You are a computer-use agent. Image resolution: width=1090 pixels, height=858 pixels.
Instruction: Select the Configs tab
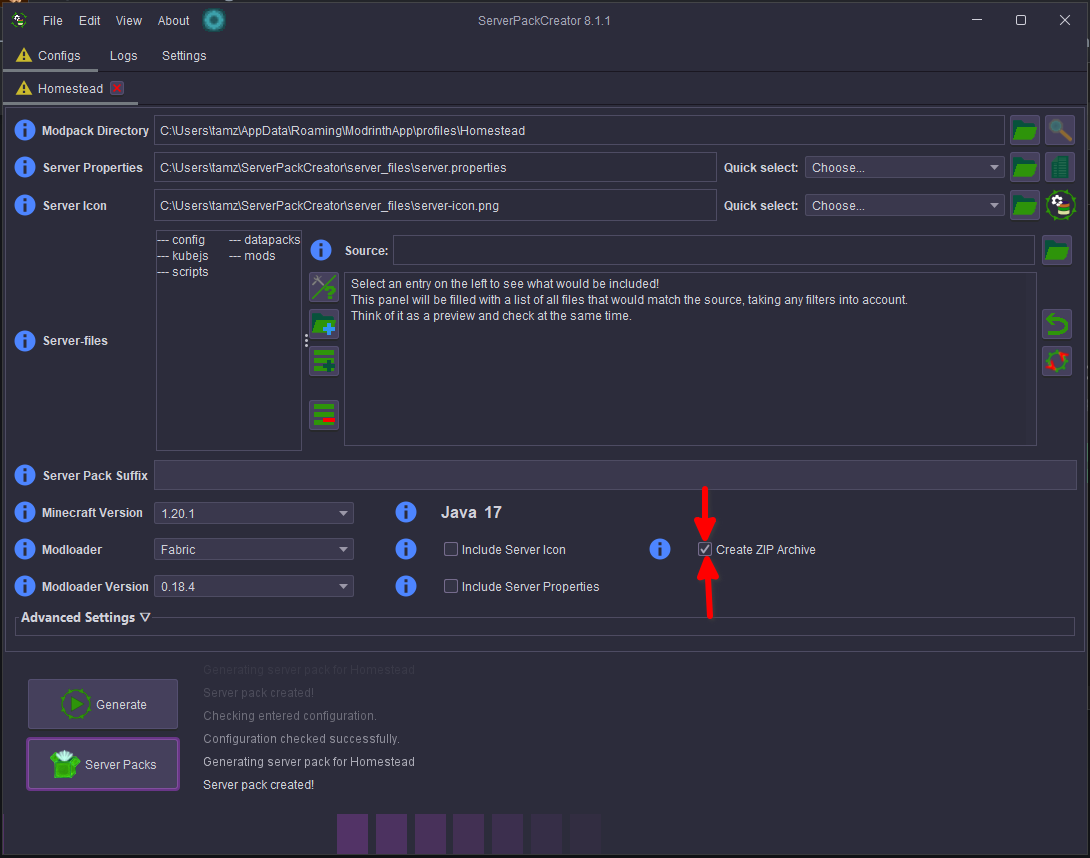(x=50, y=56)
